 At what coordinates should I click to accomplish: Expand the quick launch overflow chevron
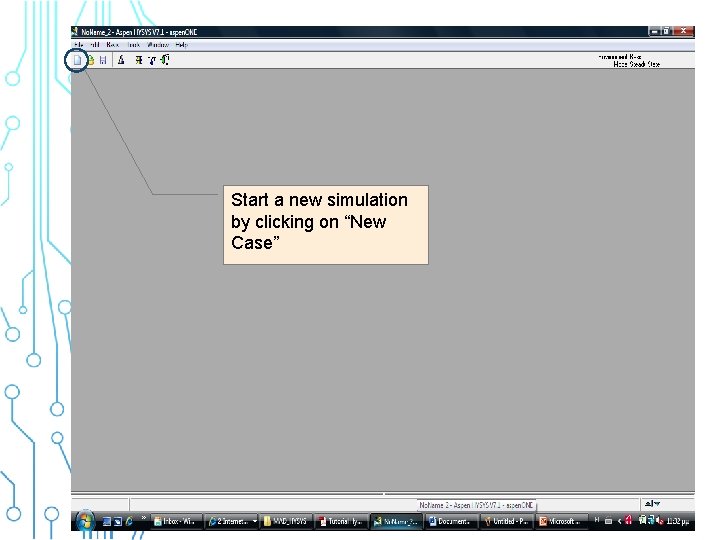pos(144,518)
